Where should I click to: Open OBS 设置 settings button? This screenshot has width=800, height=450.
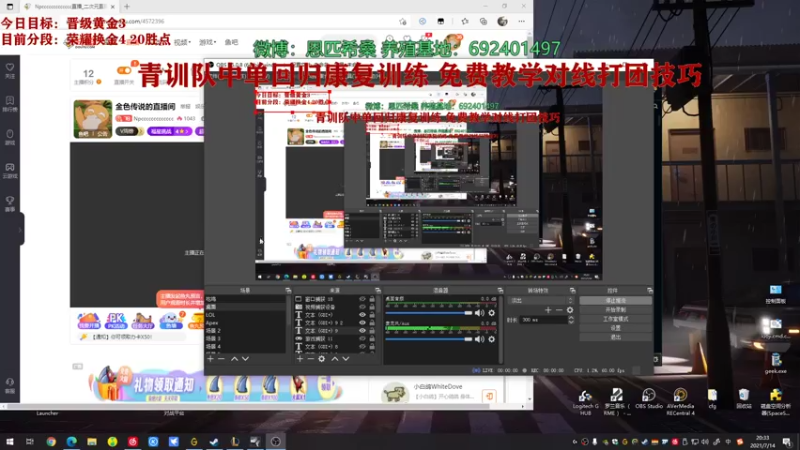click(x=615, y=328)
